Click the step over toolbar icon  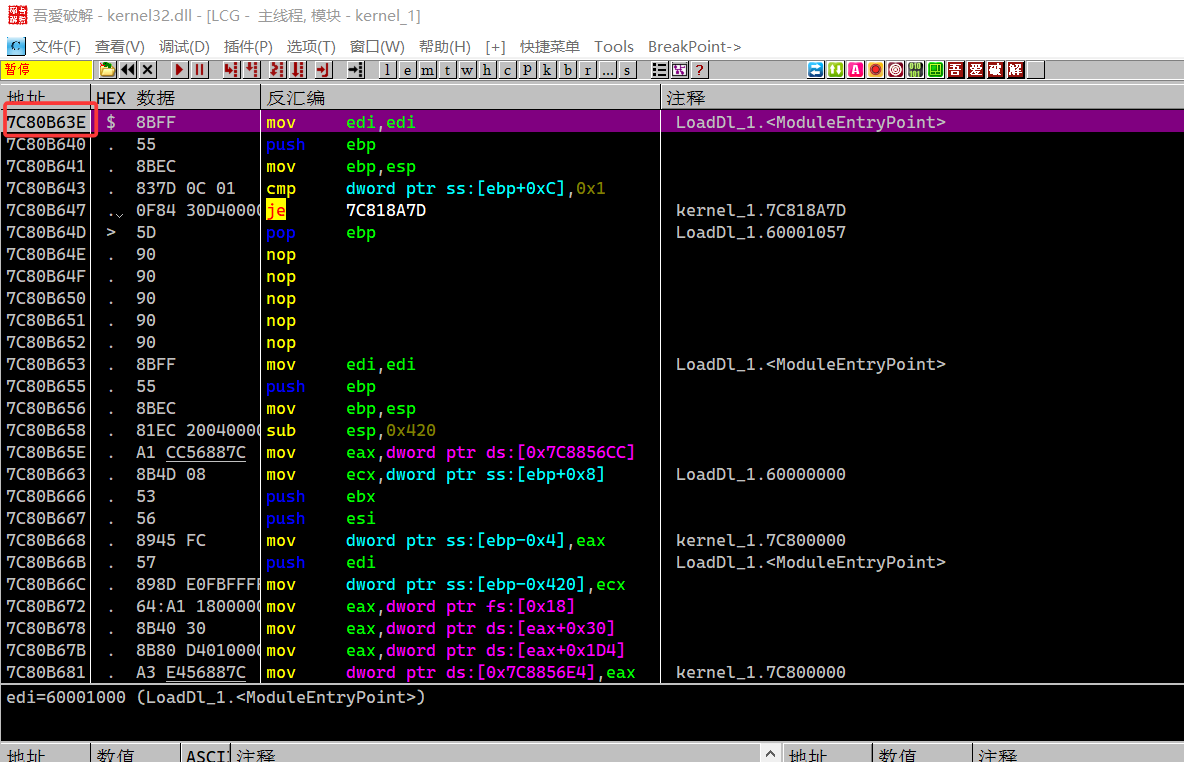[x=252, y=70]
